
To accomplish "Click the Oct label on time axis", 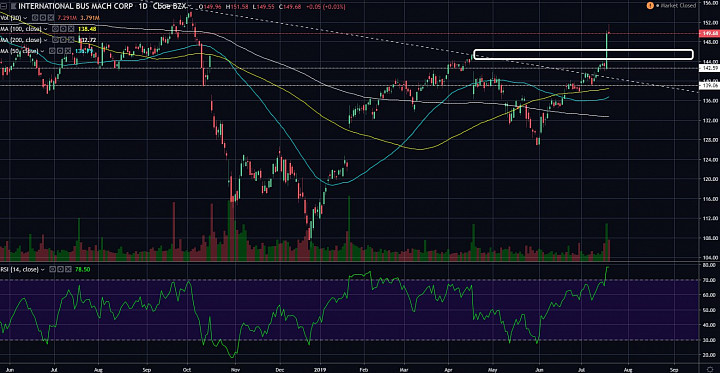I will coord(187,369).
